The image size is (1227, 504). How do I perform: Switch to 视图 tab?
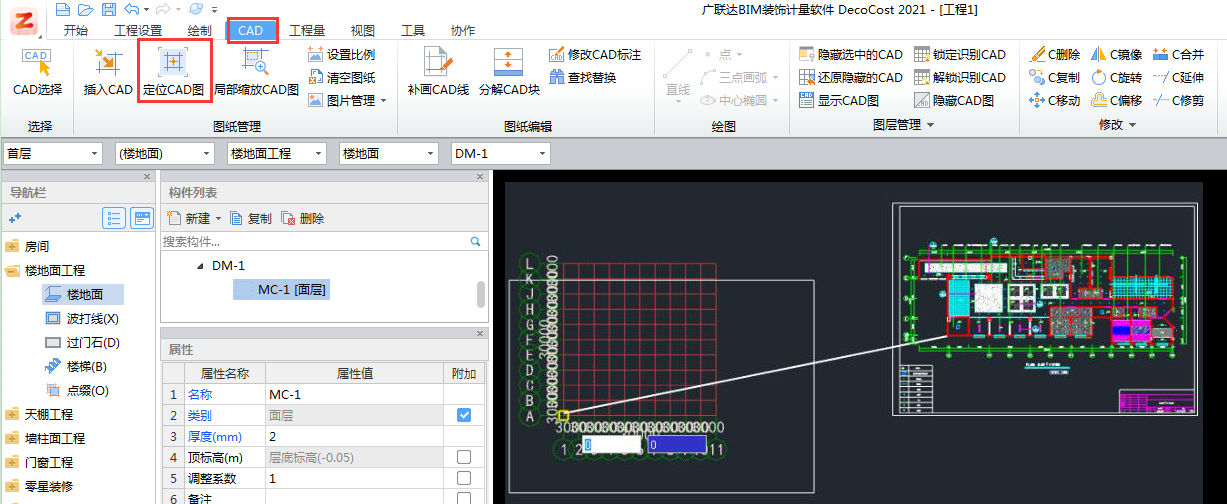click(x=363, y=31)
